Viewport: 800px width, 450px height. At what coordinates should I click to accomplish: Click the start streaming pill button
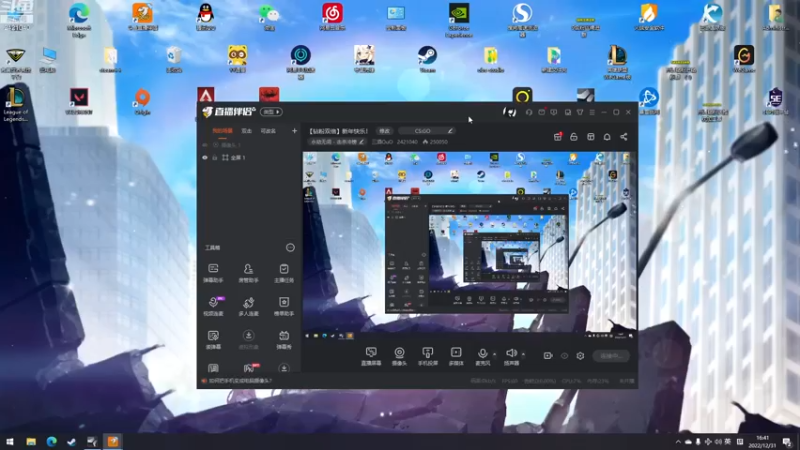(611, 356)
